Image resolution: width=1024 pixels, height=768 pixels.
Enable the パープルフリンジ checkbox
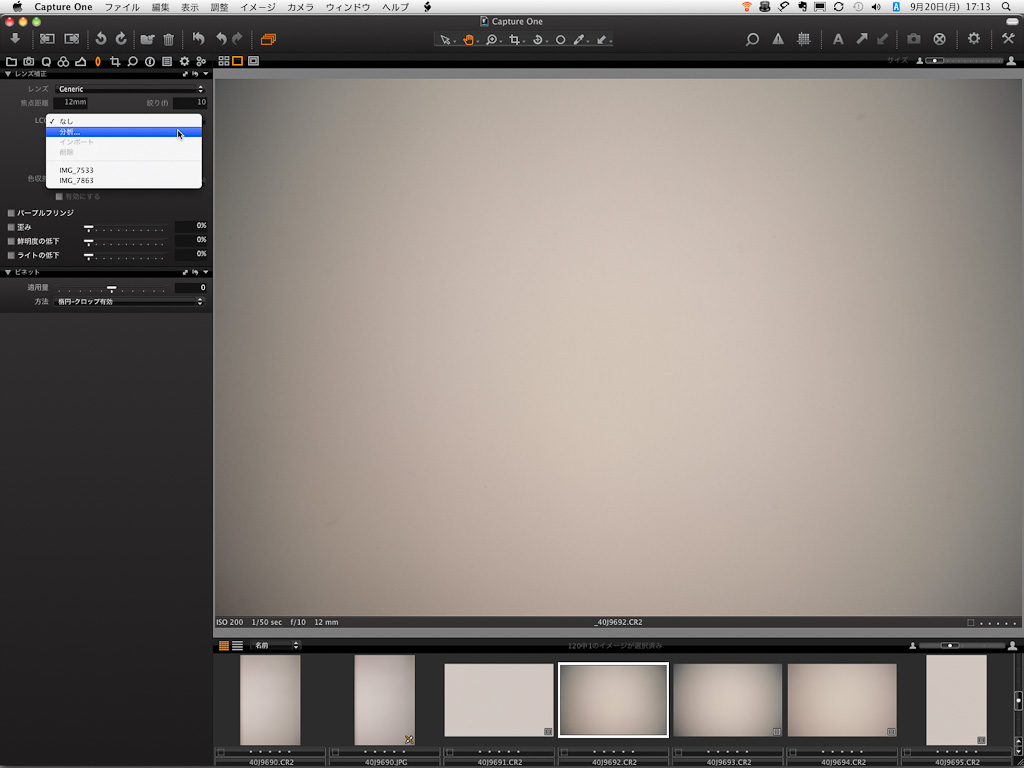tap(12, 213)
